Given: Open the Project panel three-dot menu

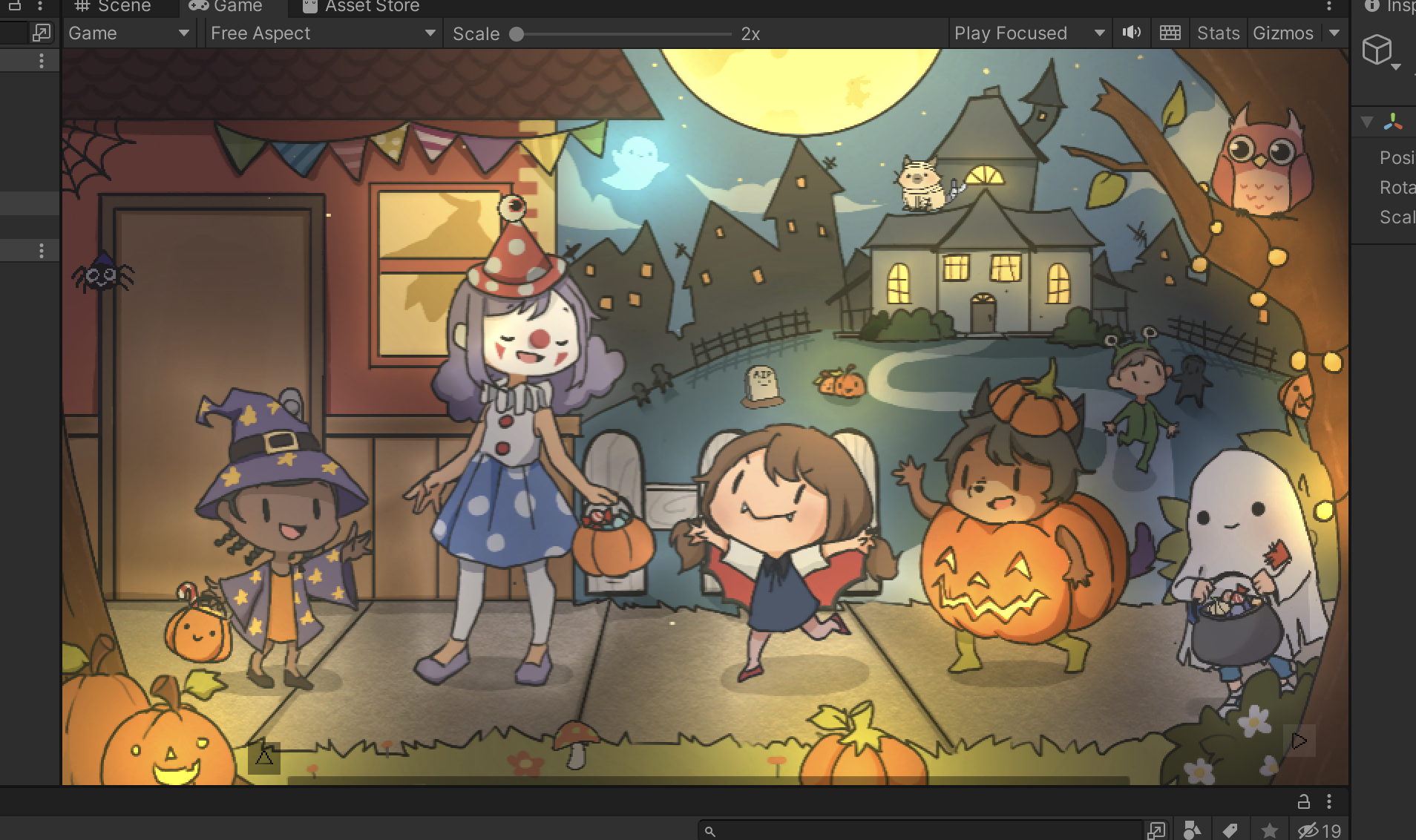Looking at the screenshot, I should (1329, 801).
